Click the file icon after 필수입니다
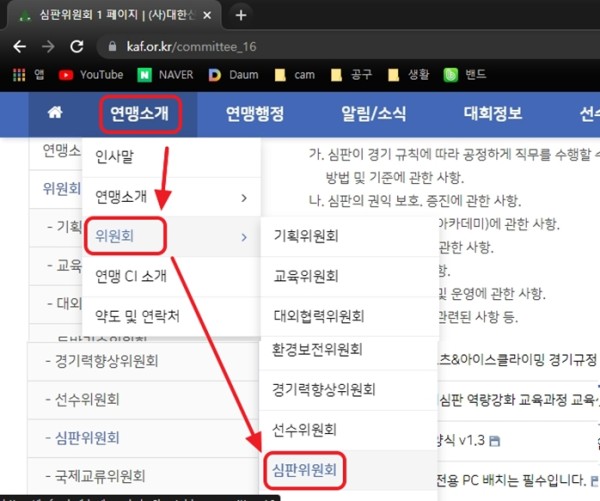The width and height of the screenshot is (600, 501). point(595,481)
